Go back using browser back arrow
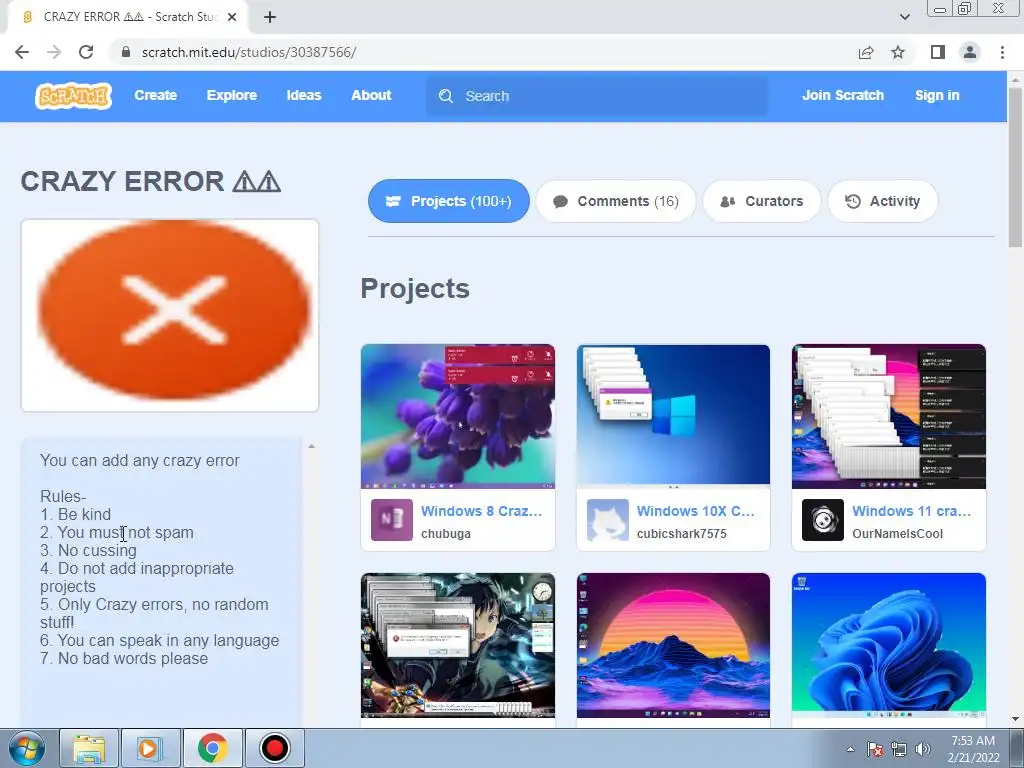 point(22,52)
